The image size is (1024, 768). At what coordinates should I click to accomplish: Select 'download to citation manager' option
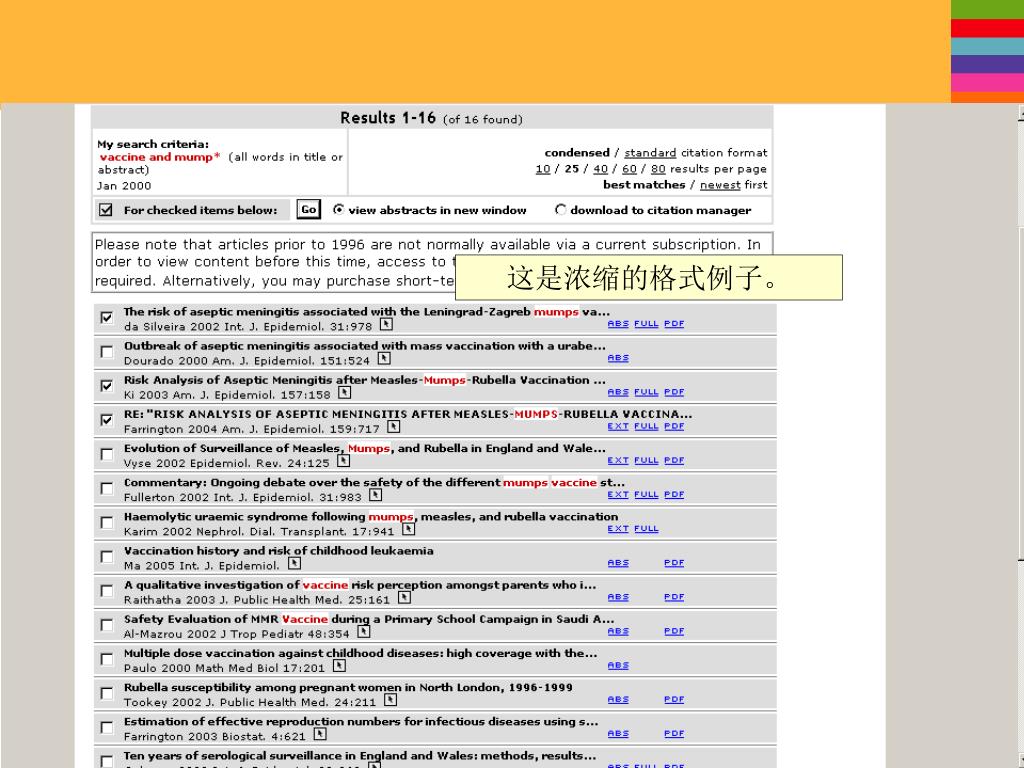tap(560, 210)
